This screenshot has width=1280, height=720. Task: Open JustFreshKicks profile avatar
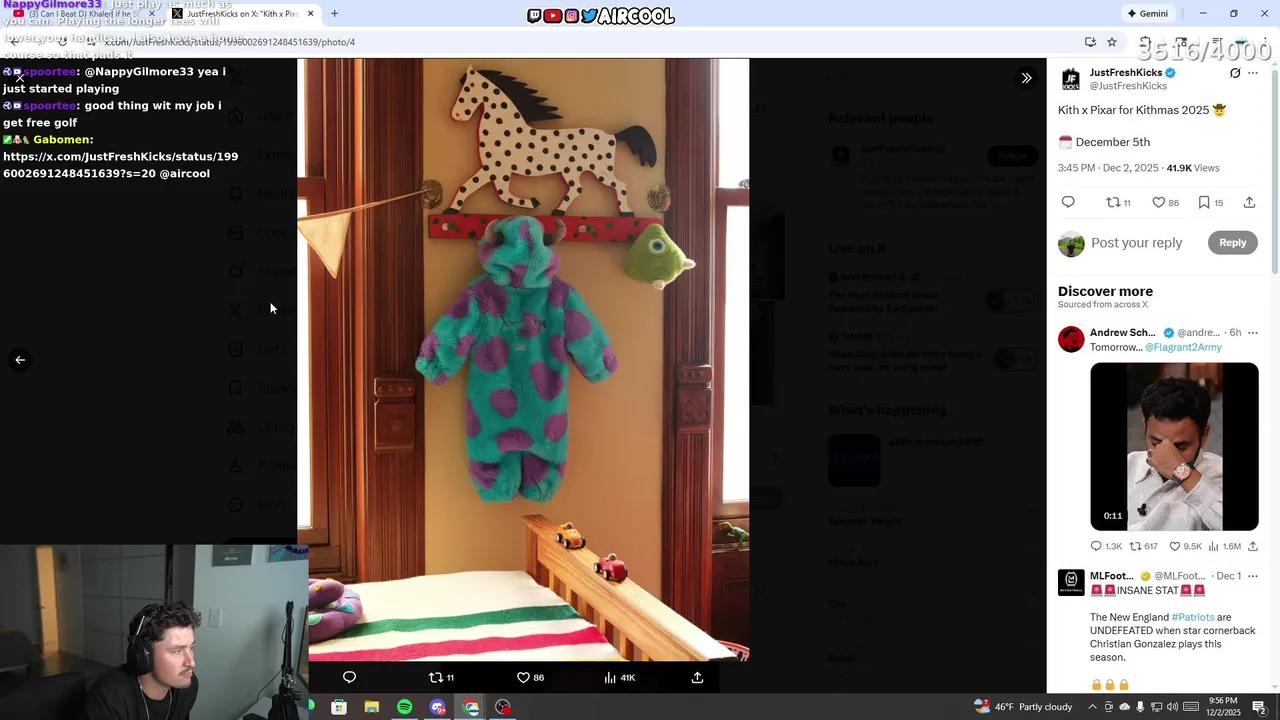[x=1071, y=80]
